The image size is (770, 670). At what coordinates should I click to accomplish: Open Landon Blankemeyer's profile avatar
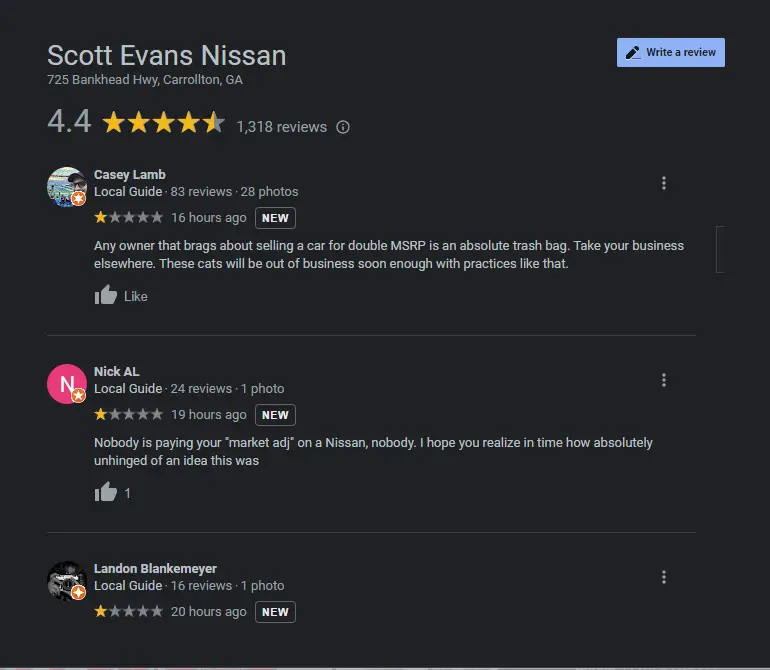pos(67,580)
